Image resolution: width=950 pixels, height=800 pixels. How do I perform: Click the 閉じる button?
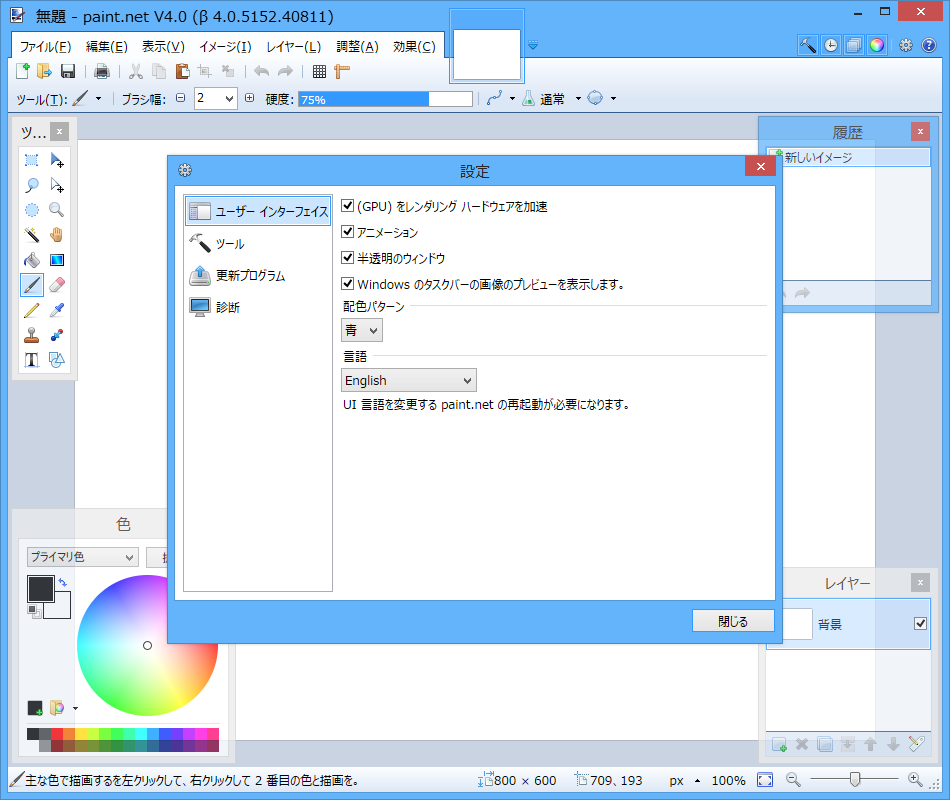[733, 620]
